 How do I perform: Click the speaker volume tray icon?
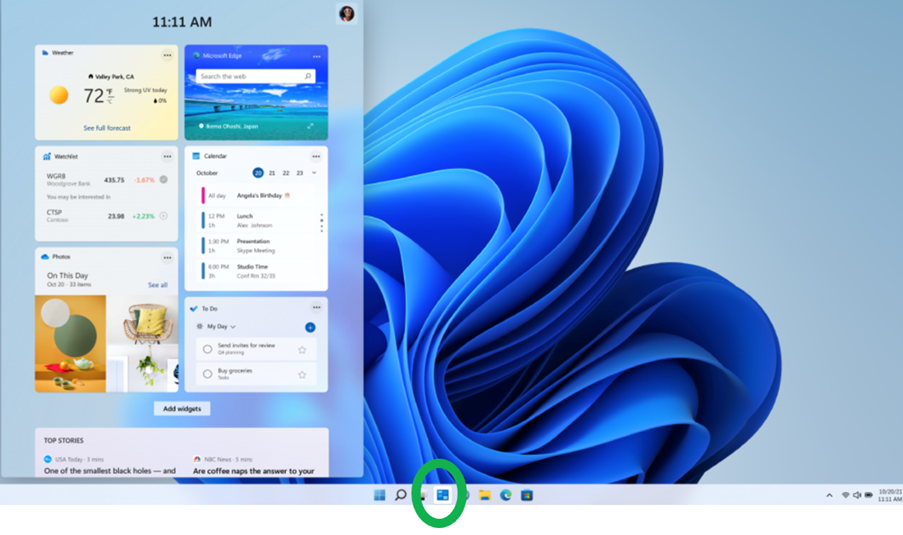point(857,495)
